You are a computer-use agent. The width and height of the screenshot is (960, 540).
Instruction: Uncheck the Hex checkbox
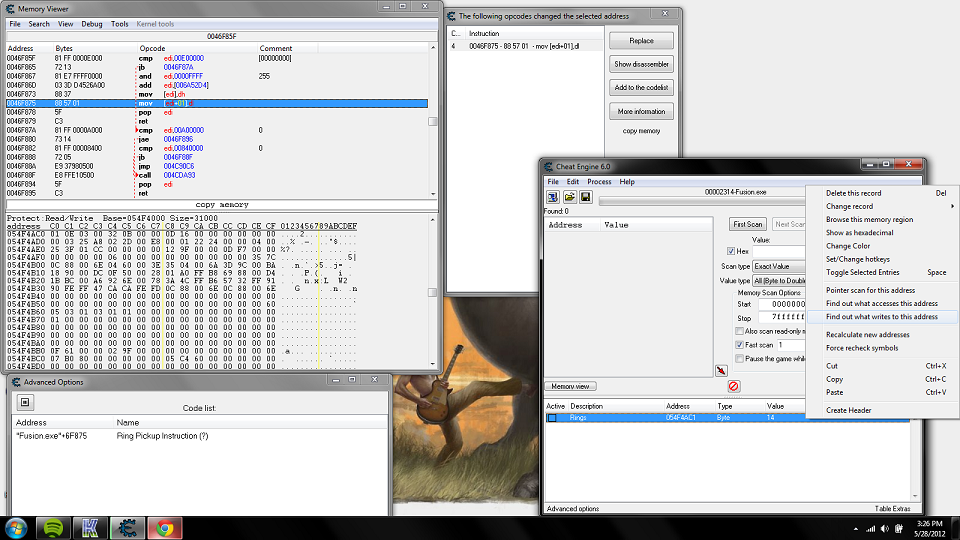731,251
